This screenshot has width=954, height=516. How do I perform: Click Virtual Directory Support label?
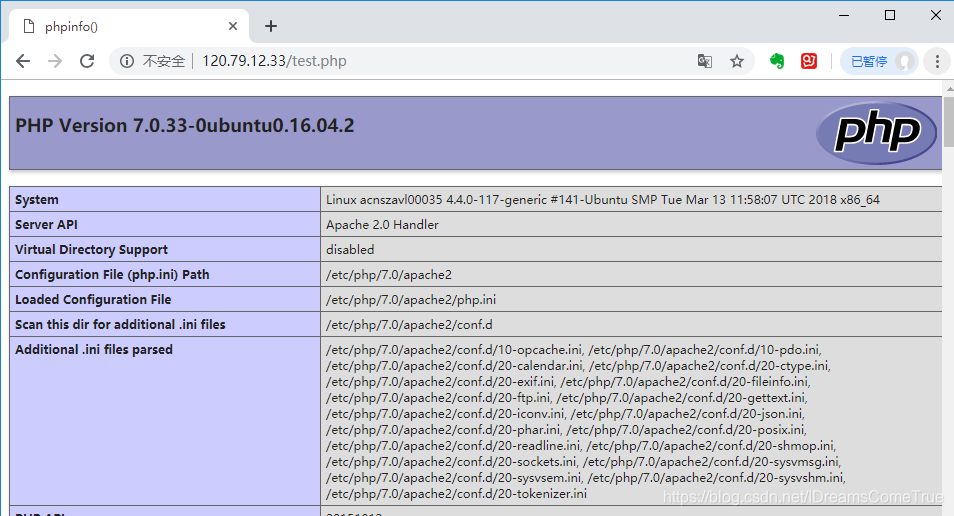tap(91, 249)
